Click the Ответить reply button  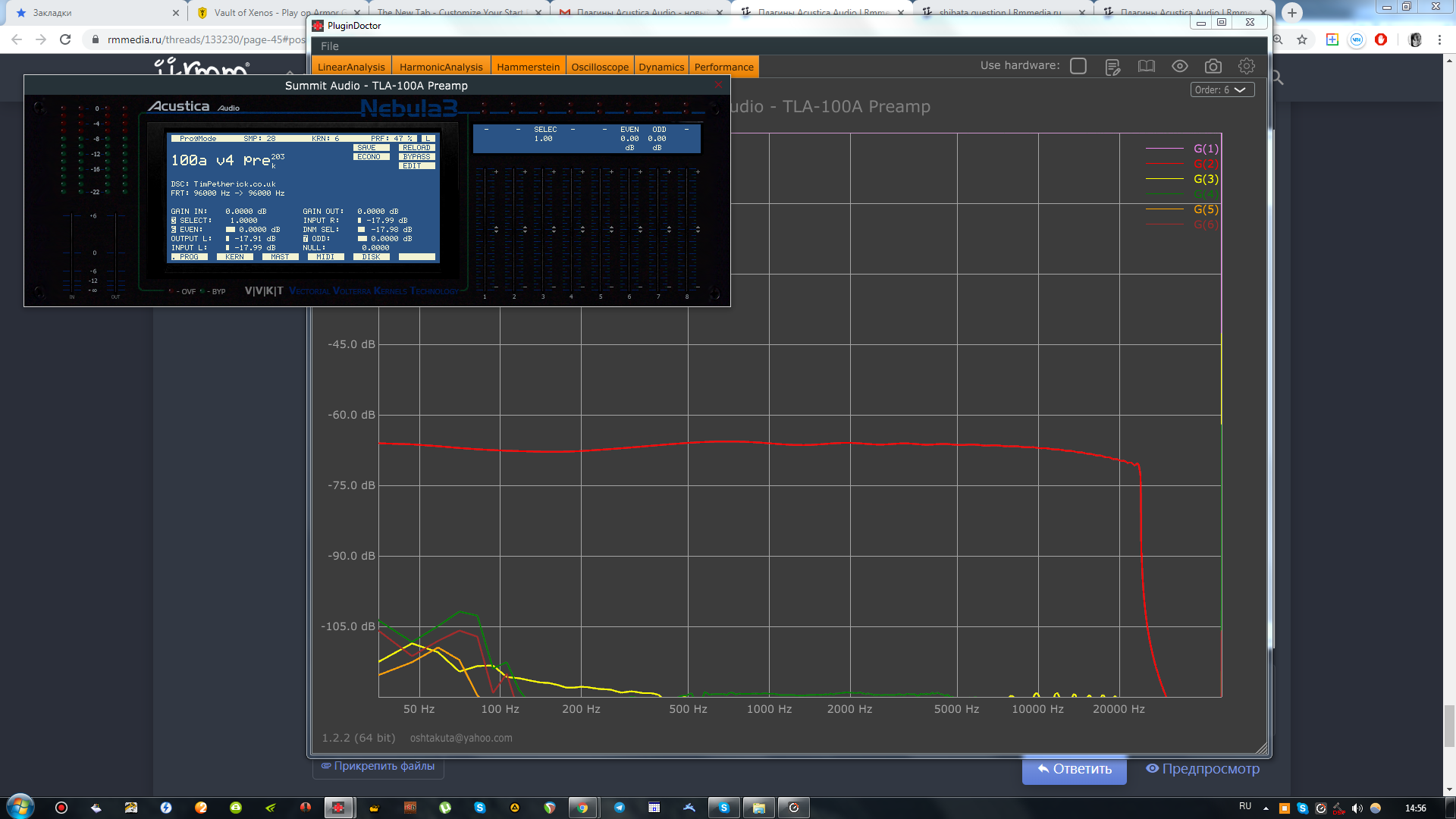click(x=1074, y=769)
